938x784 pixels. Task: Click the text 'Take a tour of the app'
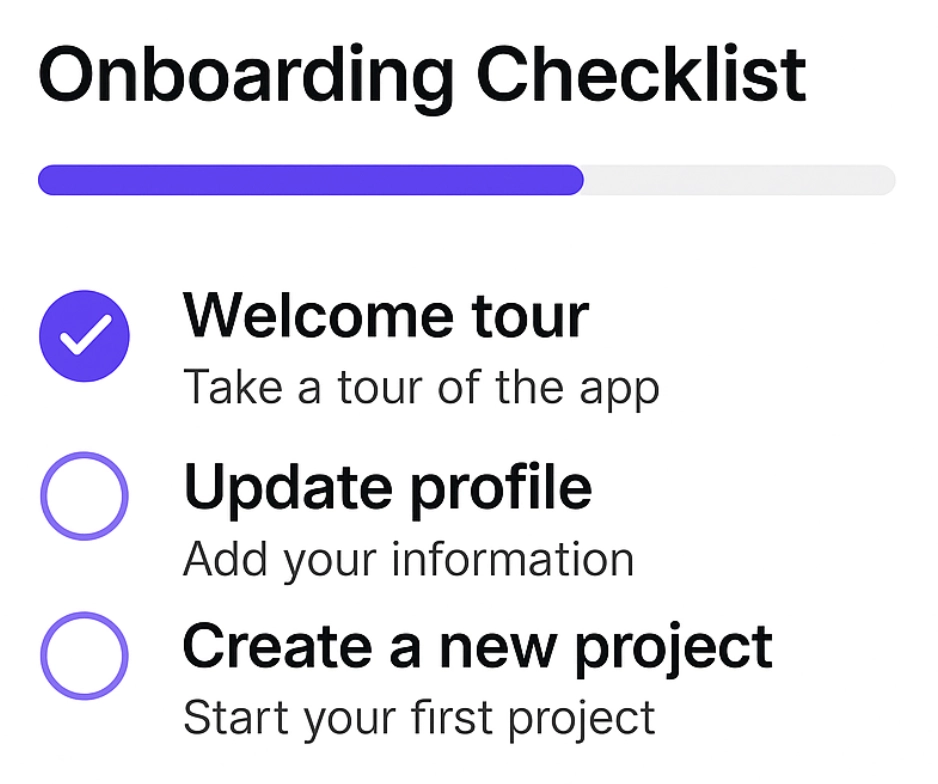[421, 387]
